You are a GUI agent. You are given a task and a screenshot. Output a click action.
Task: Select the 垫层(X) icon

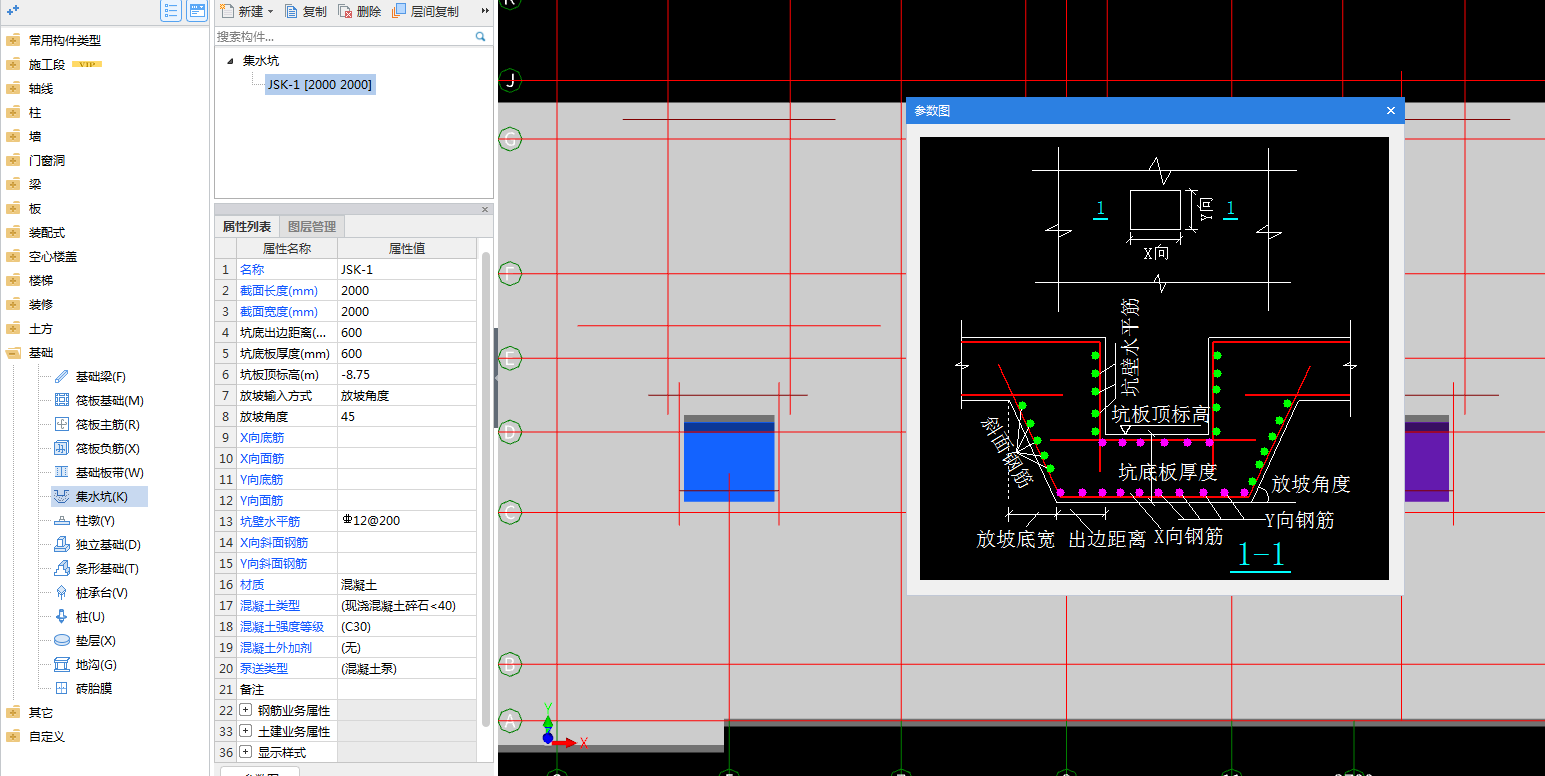click(x=62, y=640)
